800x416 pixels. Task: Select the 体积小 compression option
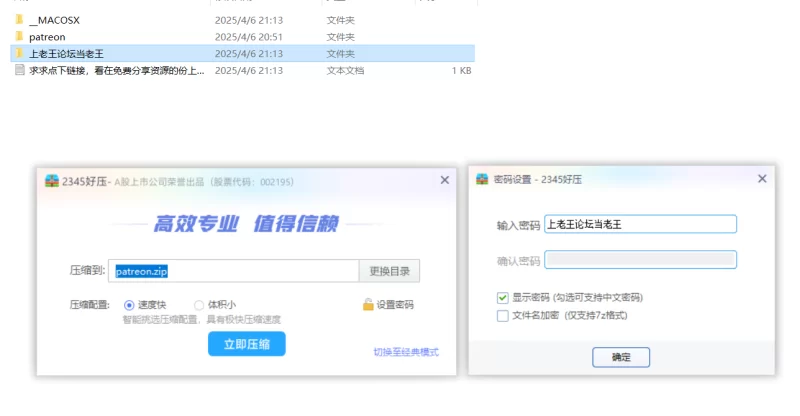199,305
